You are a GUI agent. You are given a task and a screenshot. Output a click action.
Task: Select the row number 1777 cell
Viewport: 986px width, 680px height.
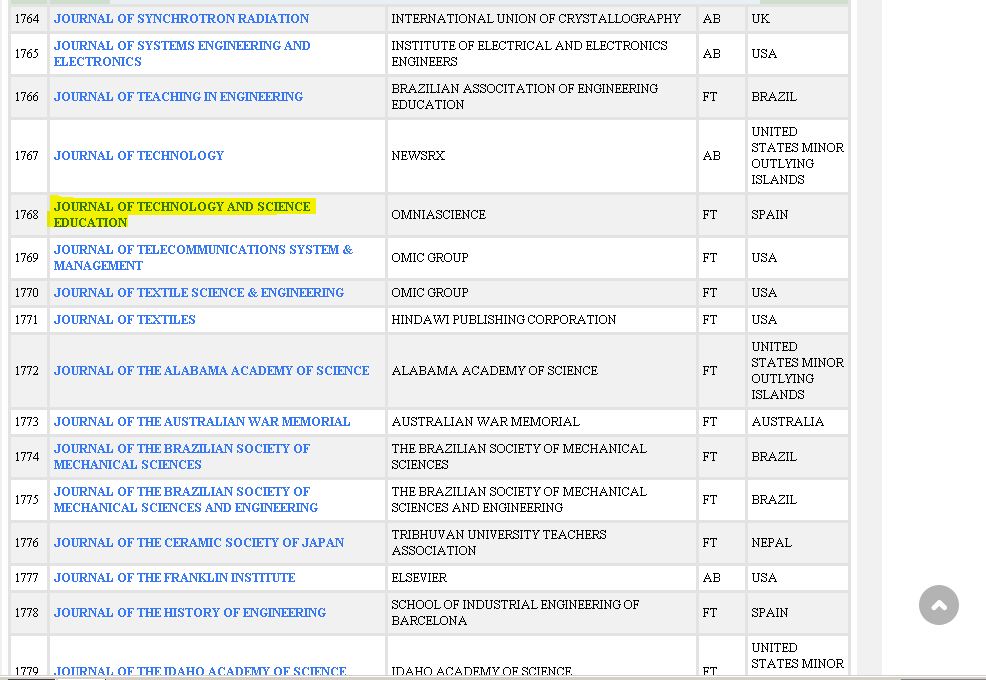27,577
